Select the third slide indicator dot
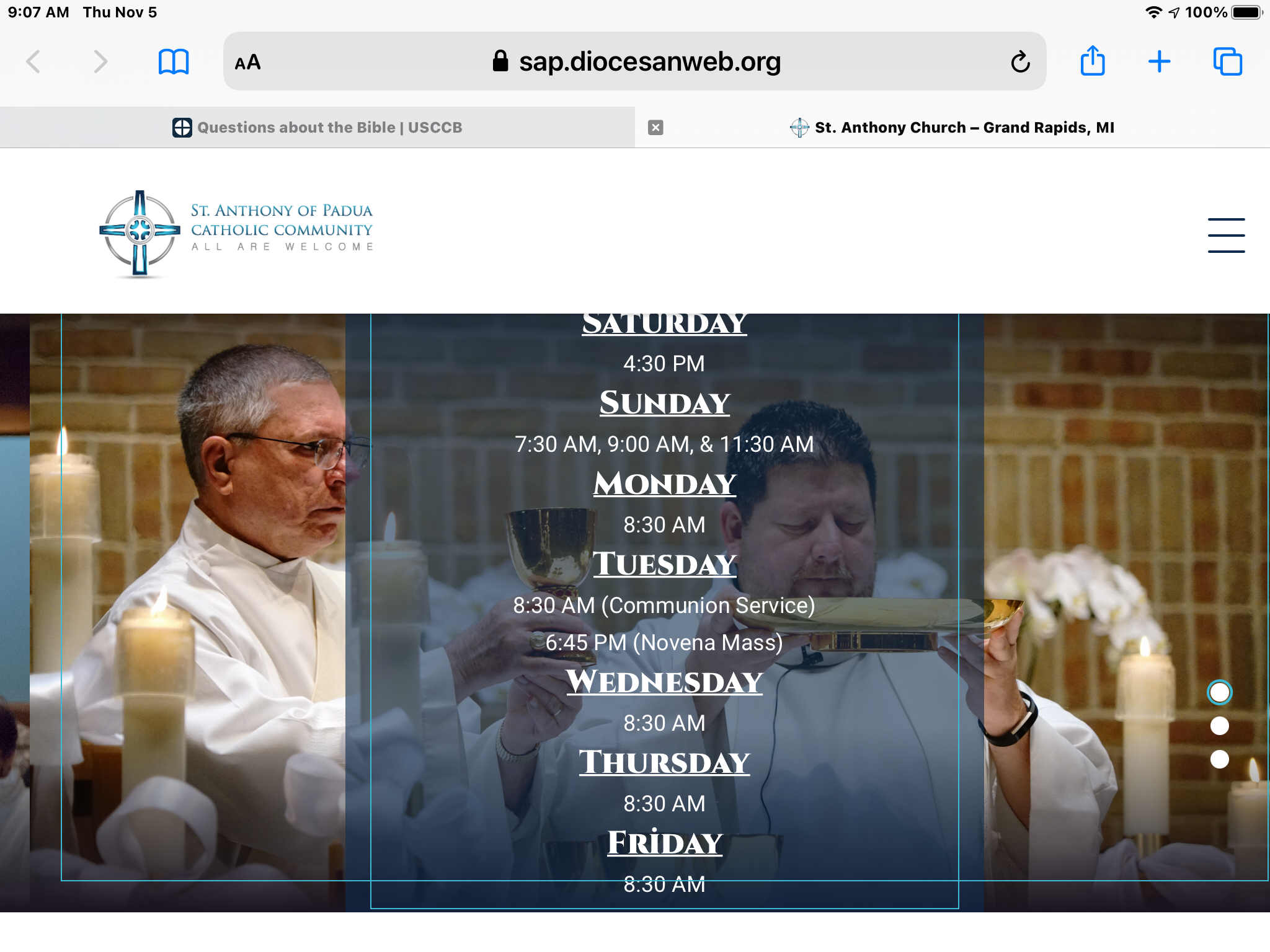The image size is (1270, 952). tap(1219, 759)
